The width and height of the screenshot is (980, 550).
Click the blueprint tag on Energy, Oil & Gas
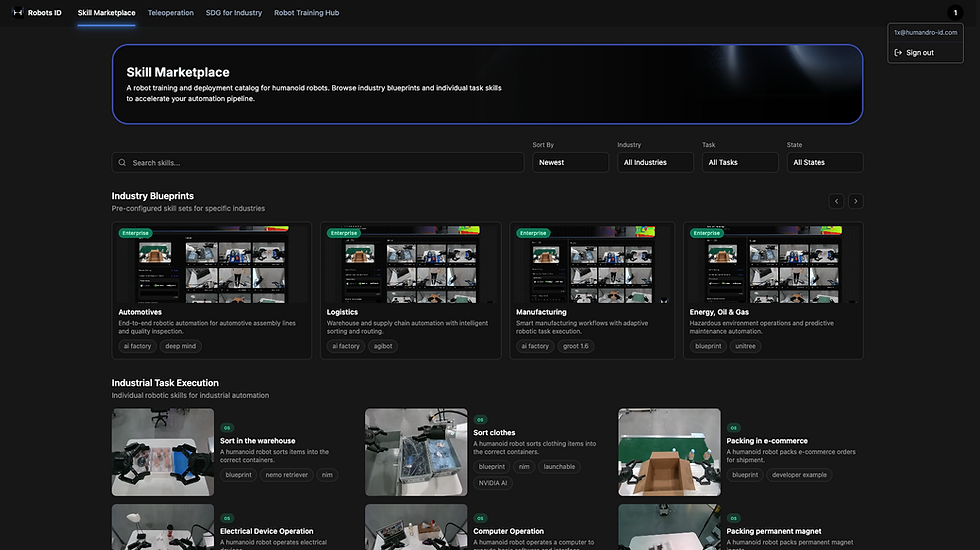[x=708, y=346]
